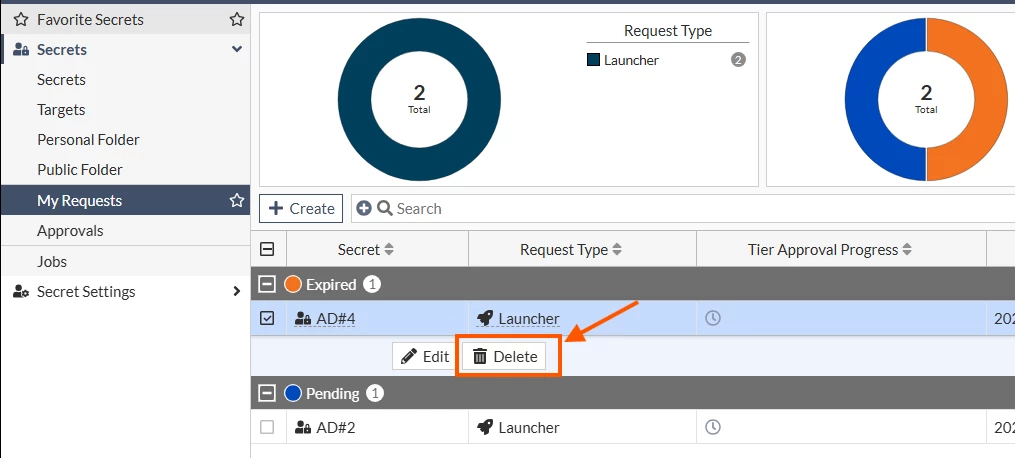Click the user-lock icon beside AD#4
Screen dimensions: 1015x458
303,318
